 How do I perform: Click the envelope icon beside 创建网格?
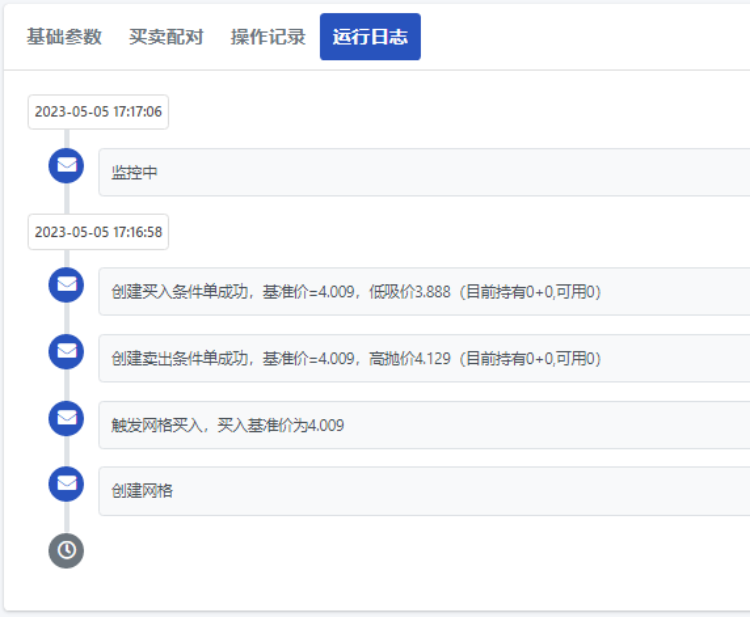66,484
